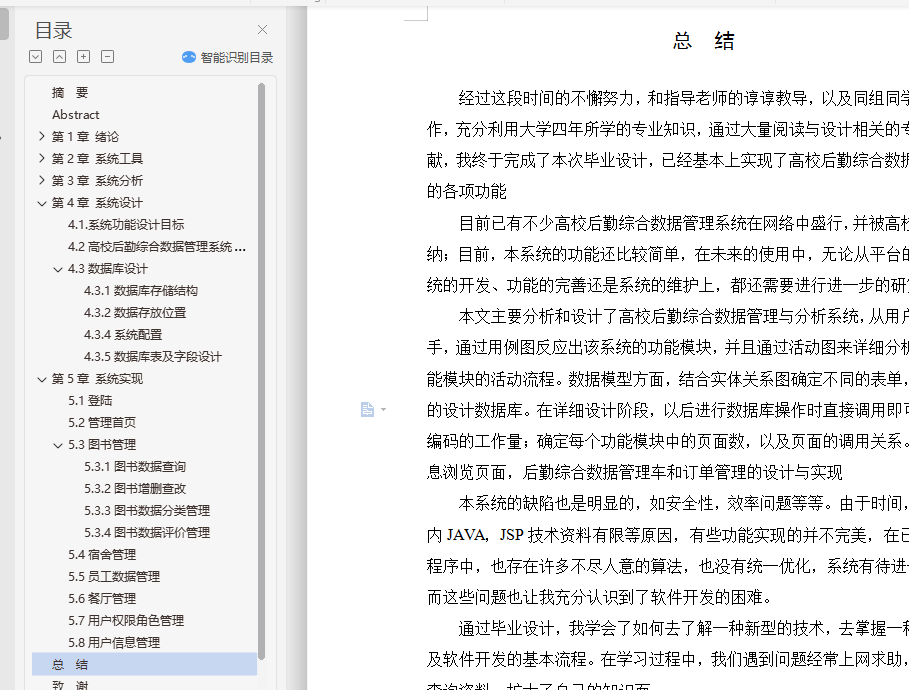Jump to 5.5 员工数据管理 section
This screenshot has width=909, height=690.
[x=114, y=577]
